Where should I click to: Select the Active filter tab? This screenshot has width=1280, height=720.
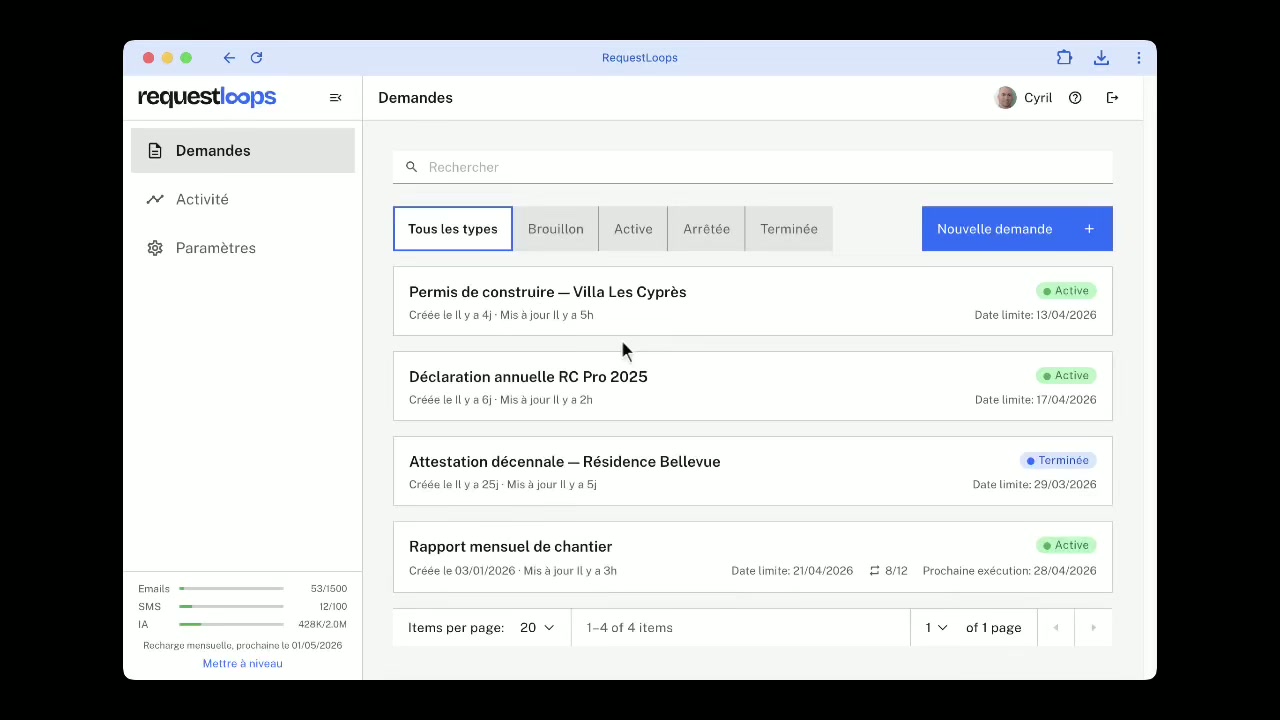point(633,229)
